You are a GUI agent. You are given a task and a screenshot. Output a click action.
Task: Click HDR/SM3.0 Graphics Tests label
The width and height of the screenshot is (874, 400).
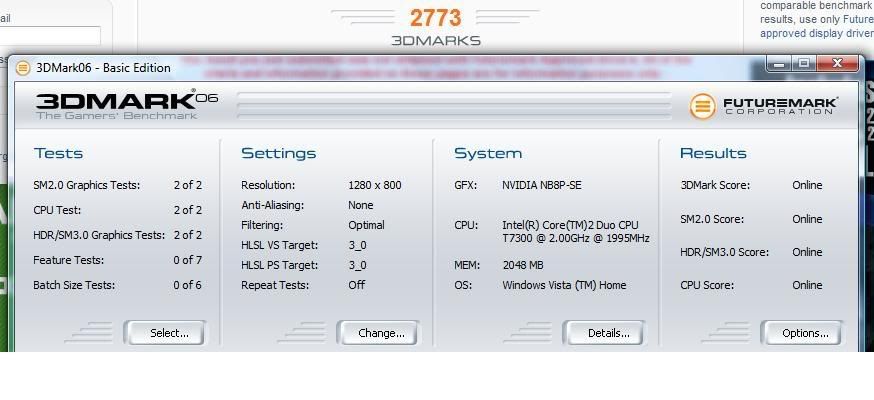coord(99,235)
